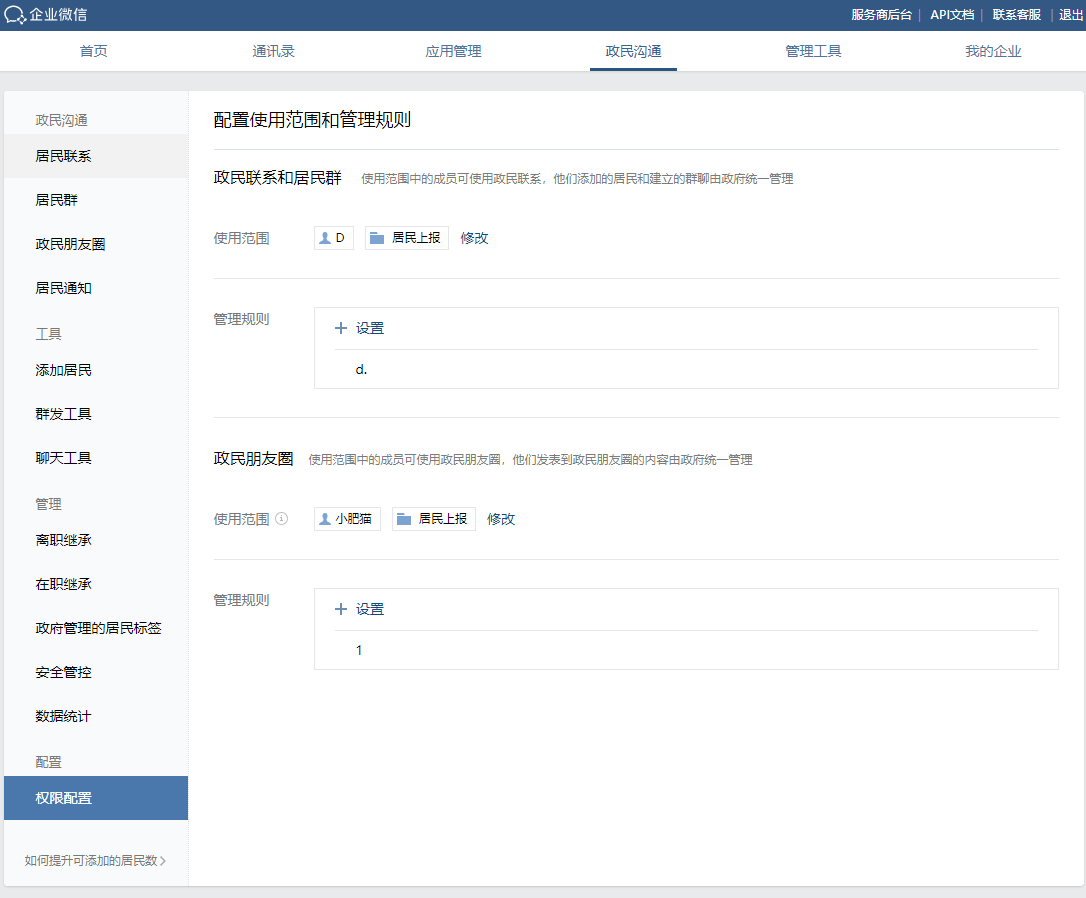The image size is (1086, 898).
Task: Select the member tag D
Action: (334, 237)
